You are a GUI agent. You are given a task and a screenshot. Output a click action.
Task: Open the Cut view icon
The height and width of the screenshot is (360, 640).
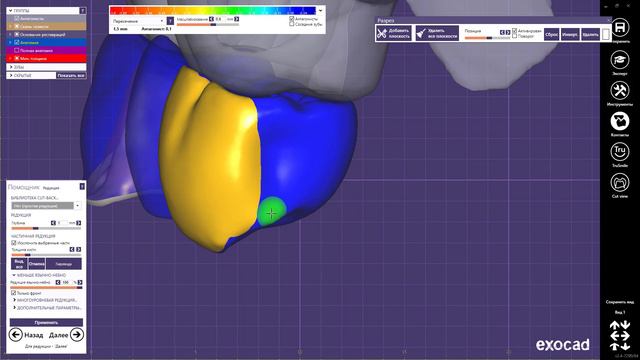coord(620,182)
